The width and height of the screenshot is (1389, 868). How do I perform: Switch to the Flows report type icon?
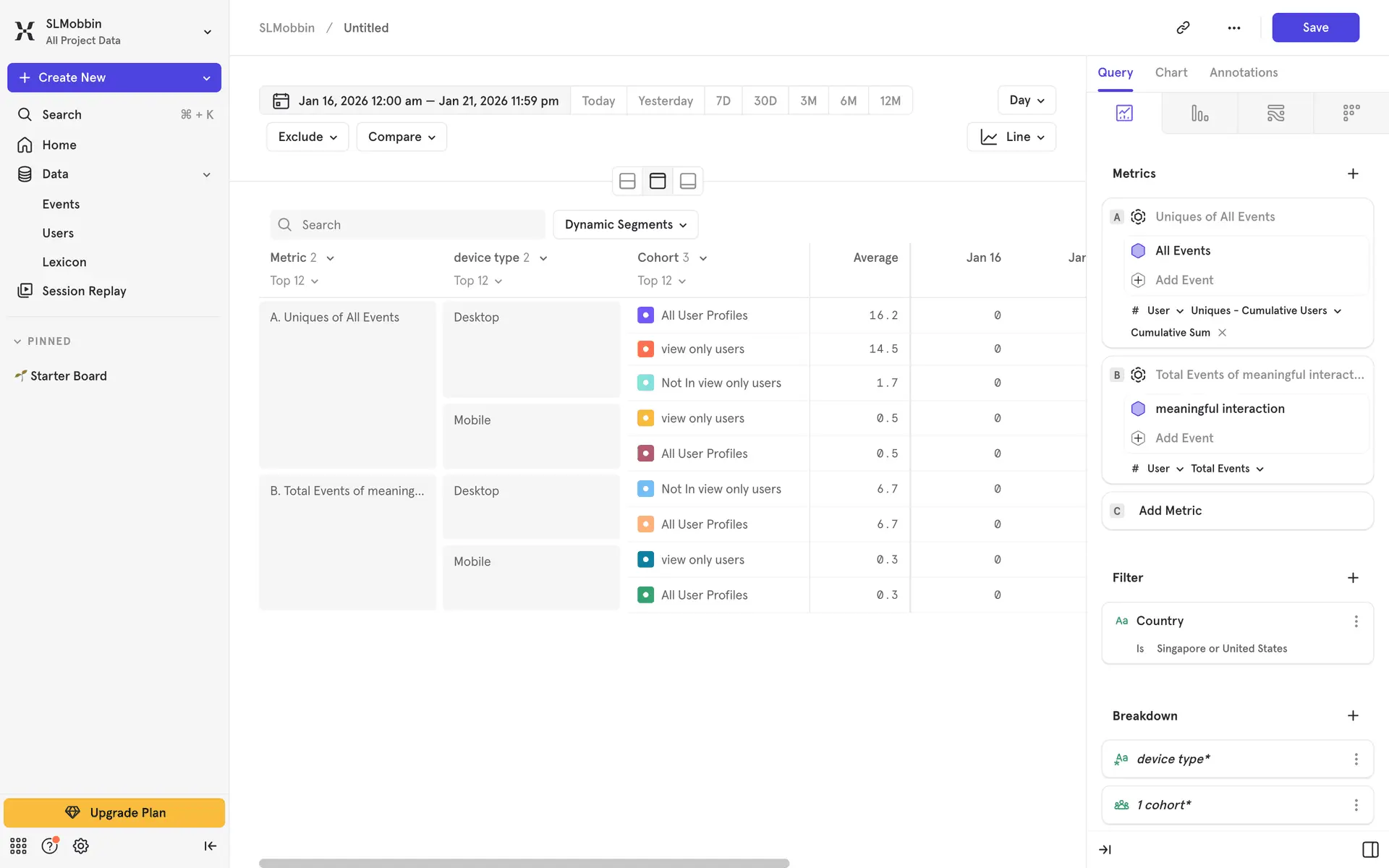coord(1275,113)
